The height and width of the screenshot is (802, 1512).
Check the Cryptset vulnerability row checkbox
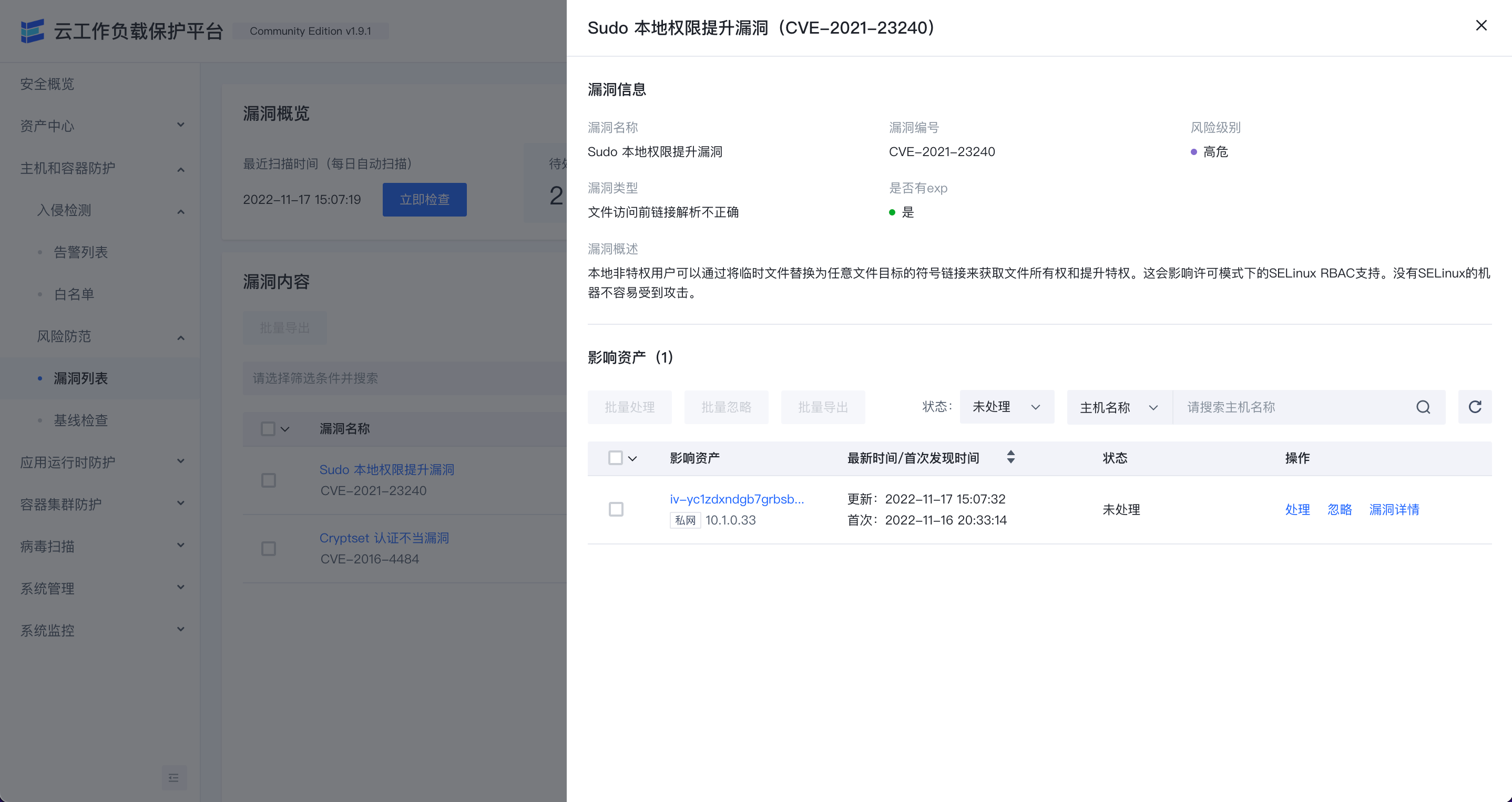point(268,549)
